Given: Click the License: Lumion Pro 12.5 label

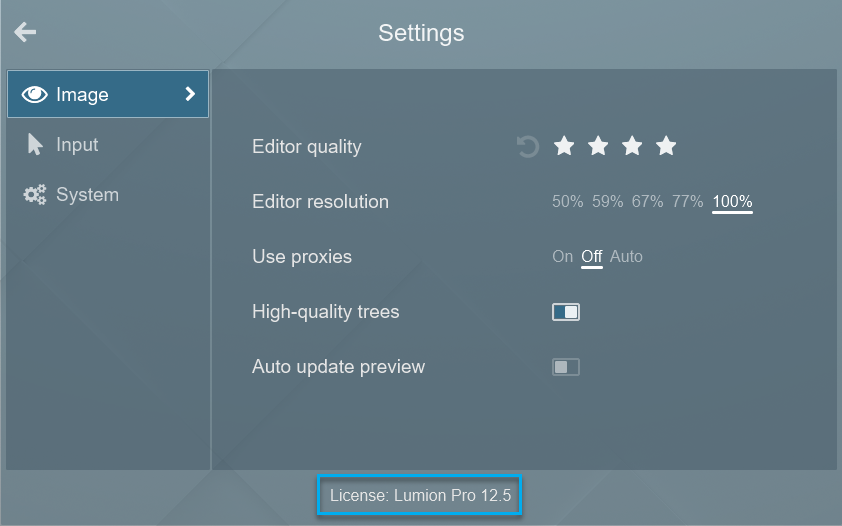Looking at the screenshot, I should click(x=420, y=495).
